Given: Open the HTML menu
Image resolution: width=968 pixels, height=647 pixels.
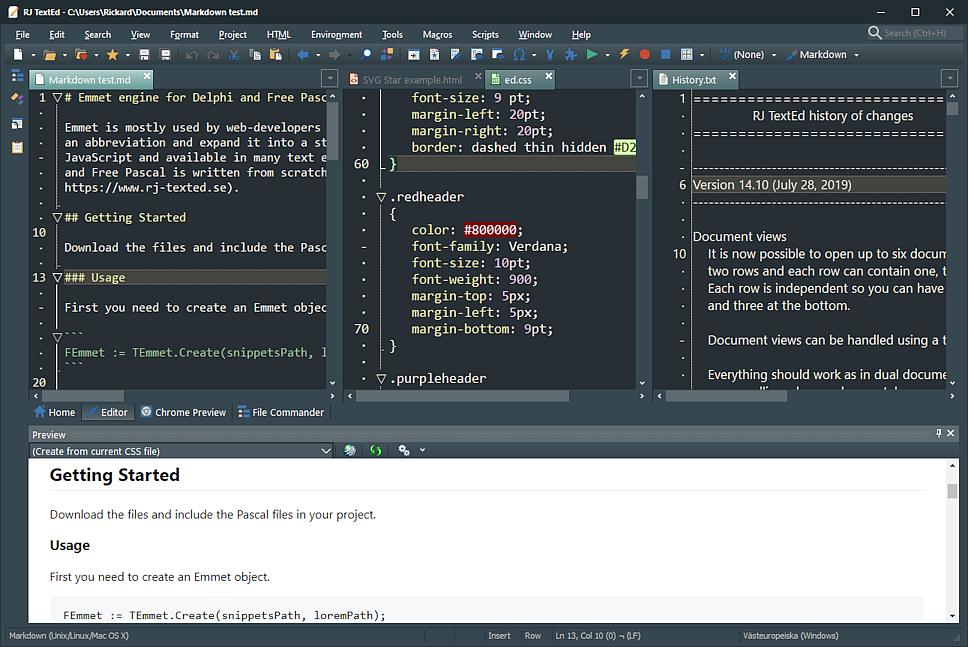Looking at the screenshot, I should click(x=278, y=35).
